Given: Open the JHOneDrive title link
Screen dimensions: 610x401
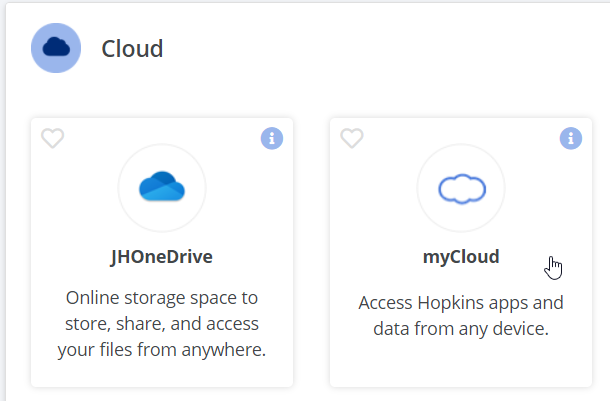Looking at the screenshot, I should [162, 257].
